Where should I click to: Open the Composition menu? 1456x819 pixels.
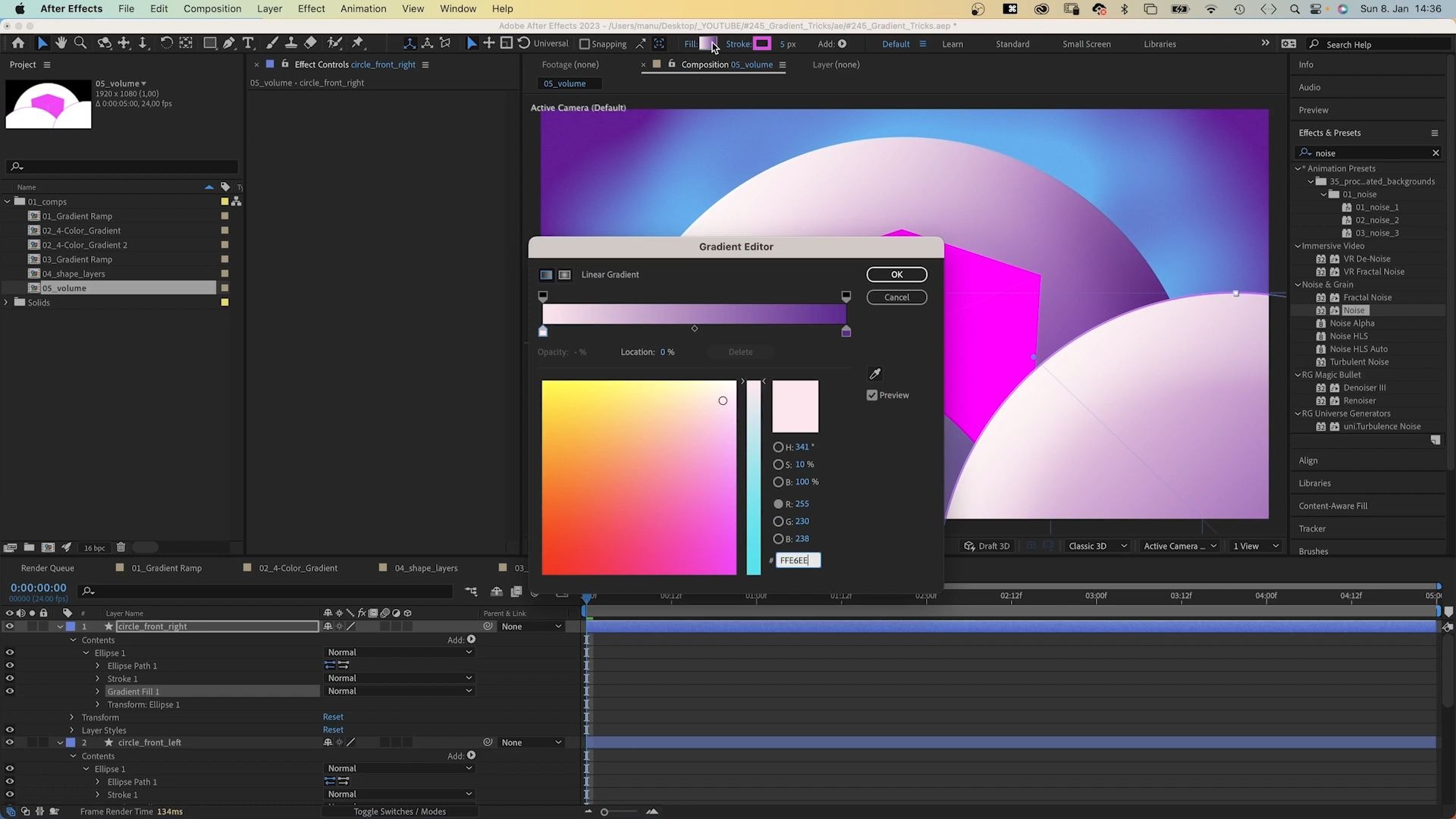click(x=212, y=9)
